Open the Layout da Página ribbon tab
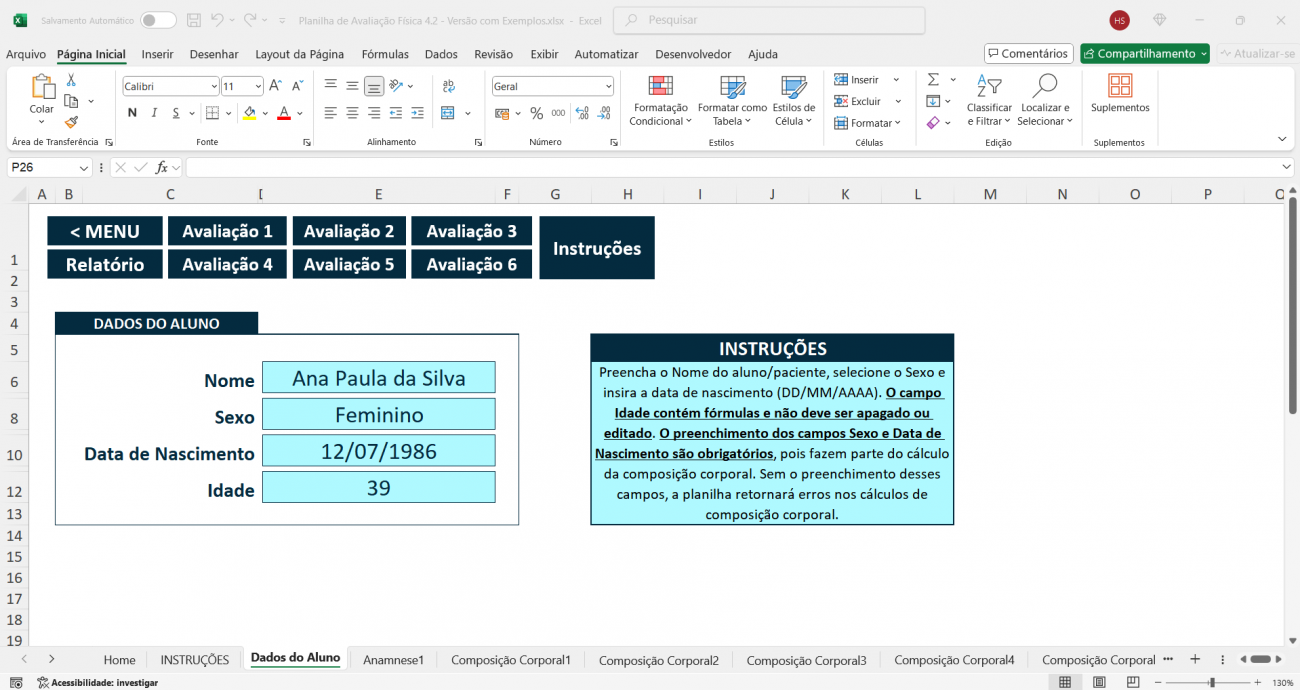This screenshot has height=690, width=1300. pyautogui.click(x=300, y=54)
